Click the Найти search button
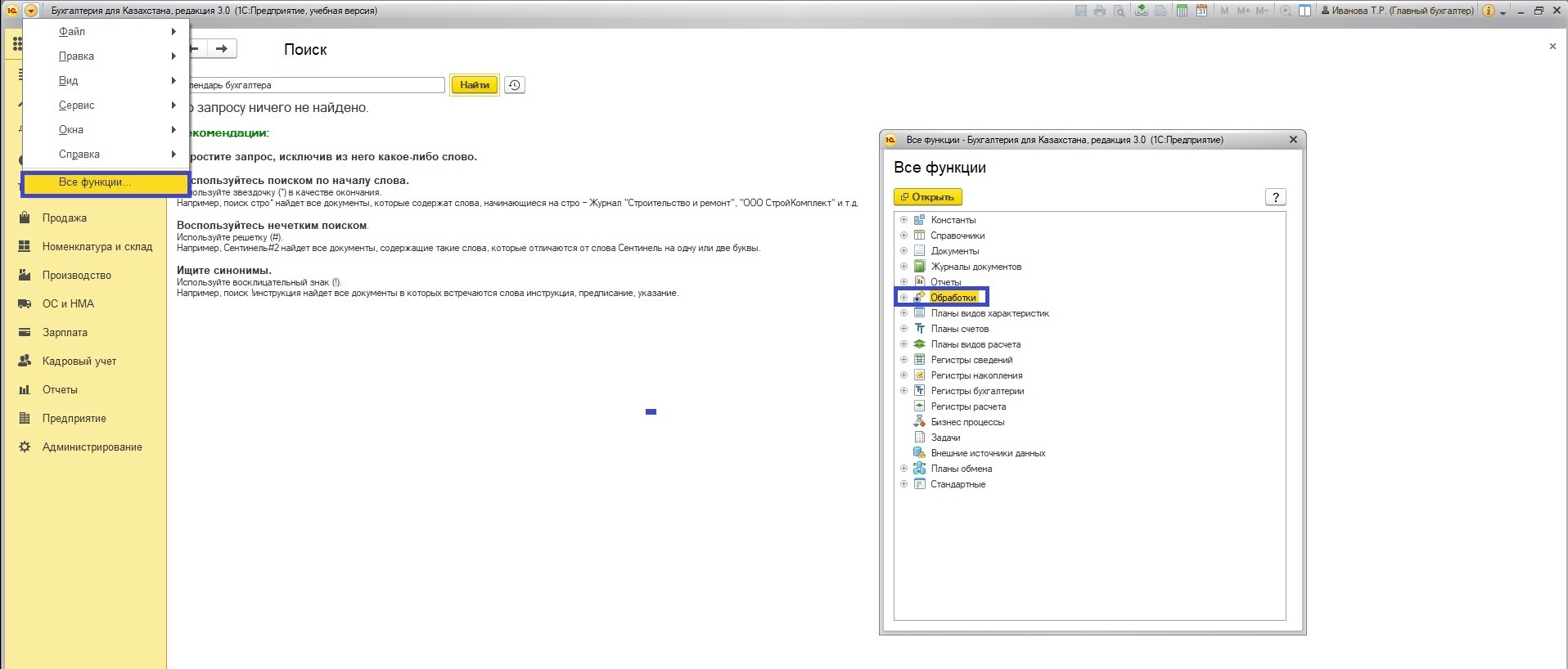This screenshot has width=1568, height=669. (x=475, y=85)
